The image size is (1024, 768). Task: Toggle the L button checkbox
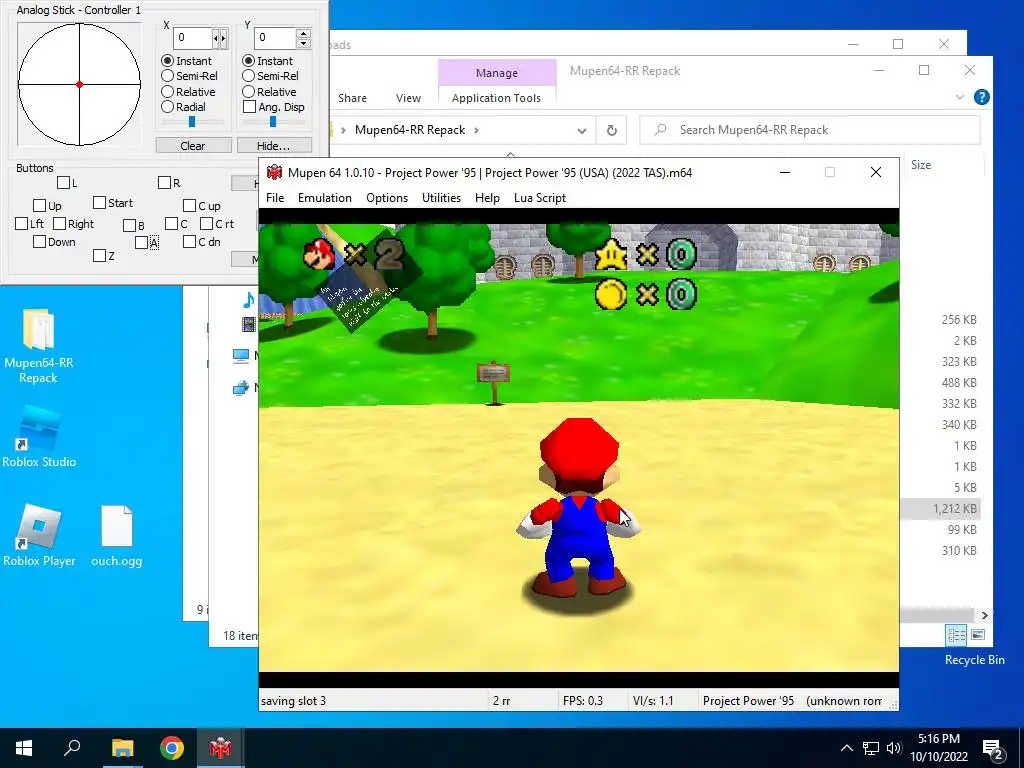63,183
